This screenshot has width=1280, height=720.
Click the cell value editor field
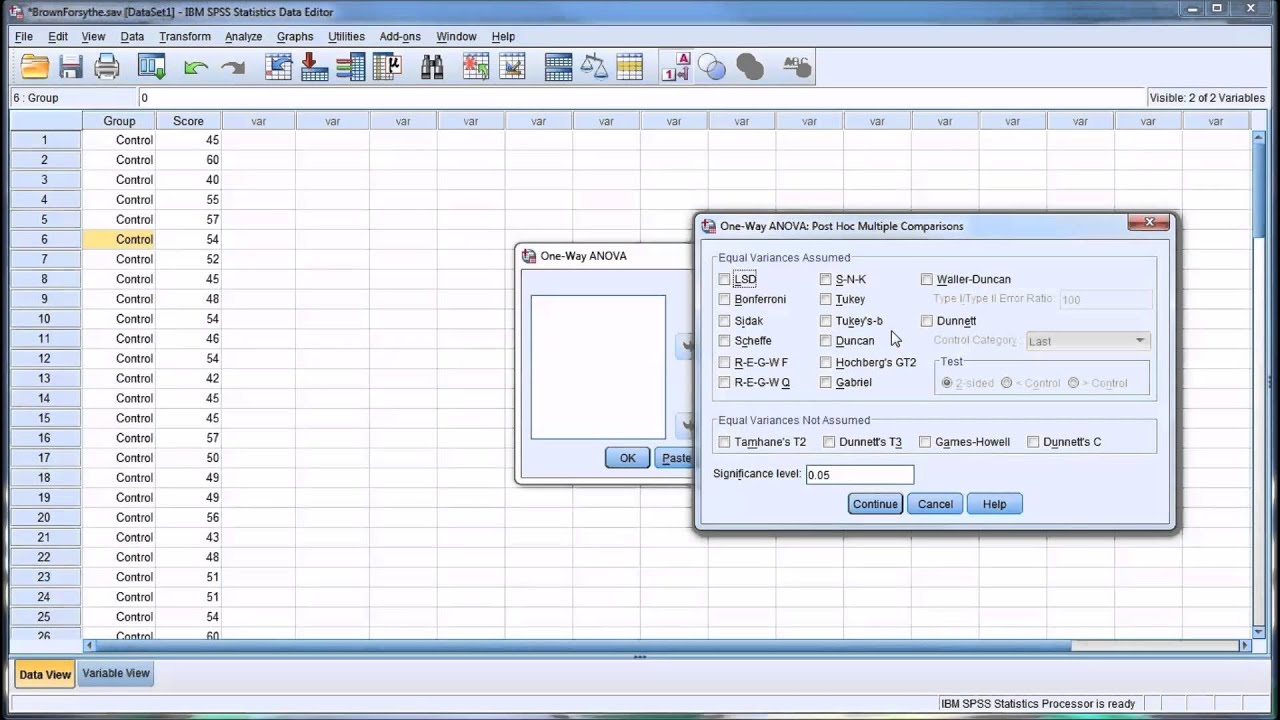click(x=642, y=98)
